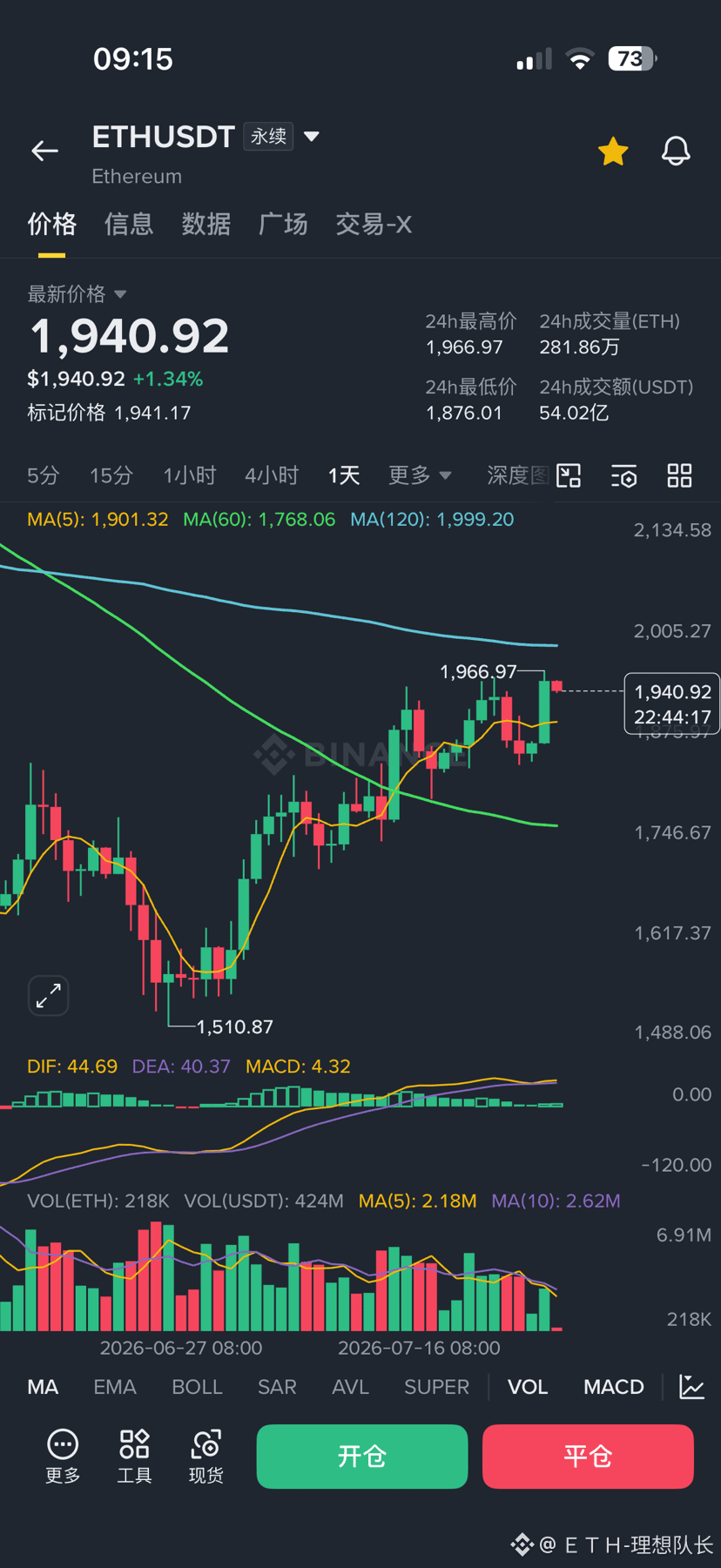
Task: Tap the 1,510.87 low marker on chart
Action: [x=235, y=1027]
